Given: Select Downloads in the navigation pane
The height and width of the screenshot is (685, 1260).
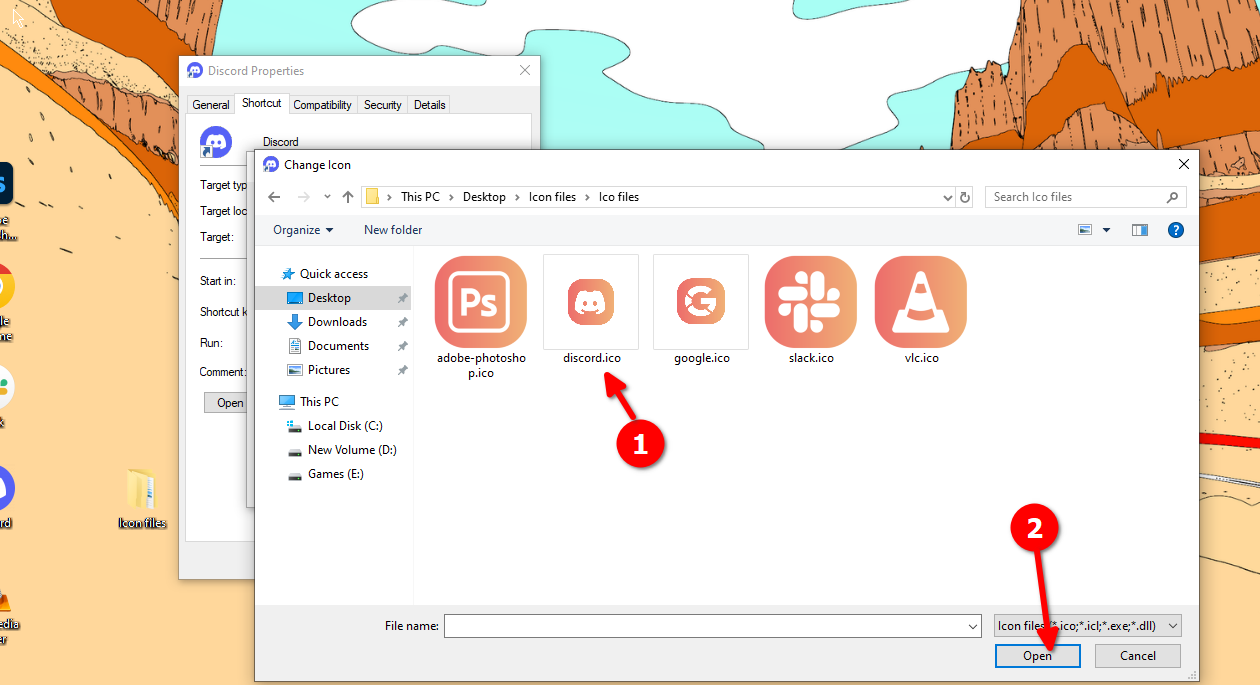Looking at the screenshot, I should click(337, 322).
